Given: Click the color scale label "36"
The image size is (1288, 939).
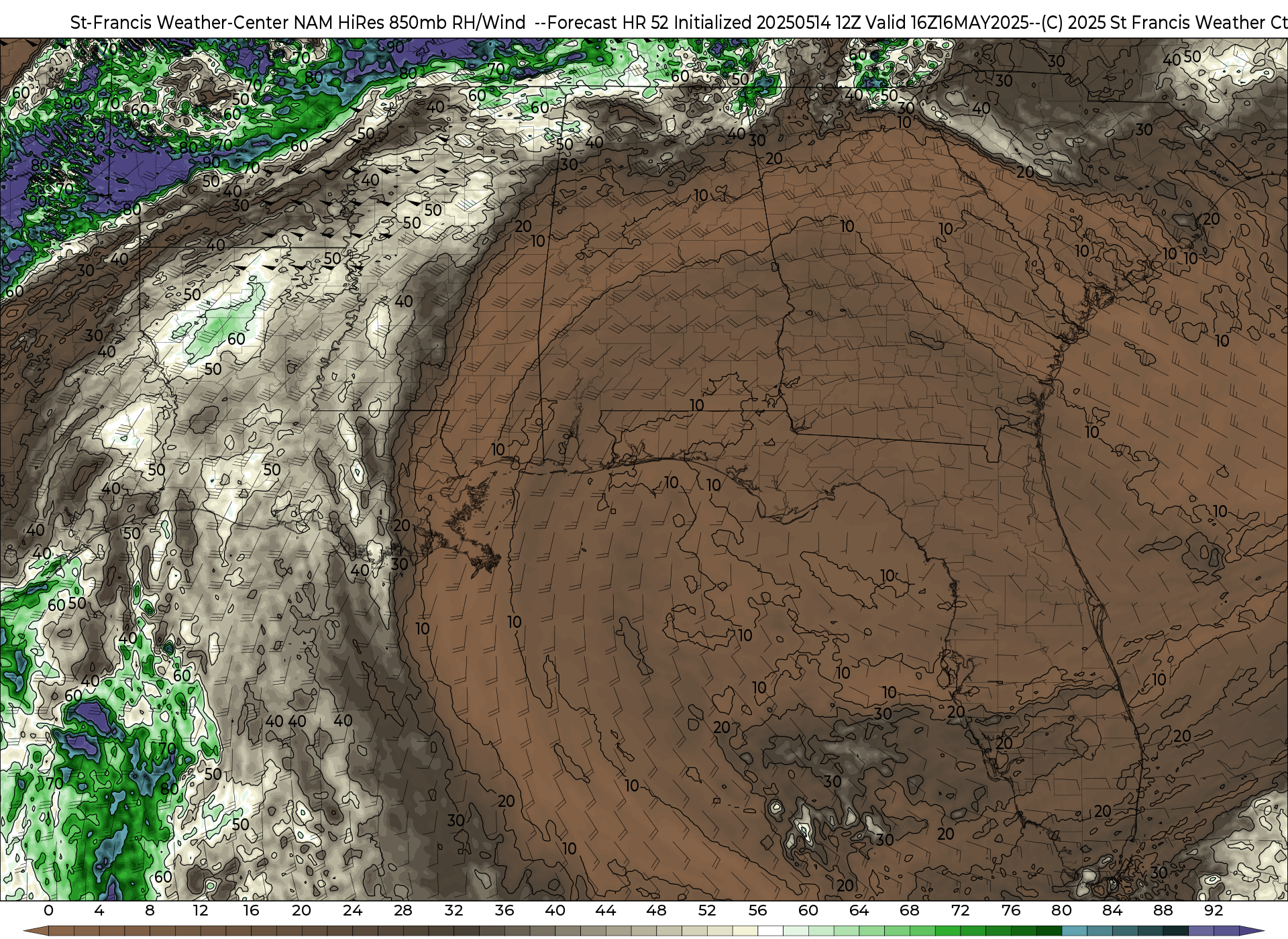Looking at the screenshot, I should (504, 910).
